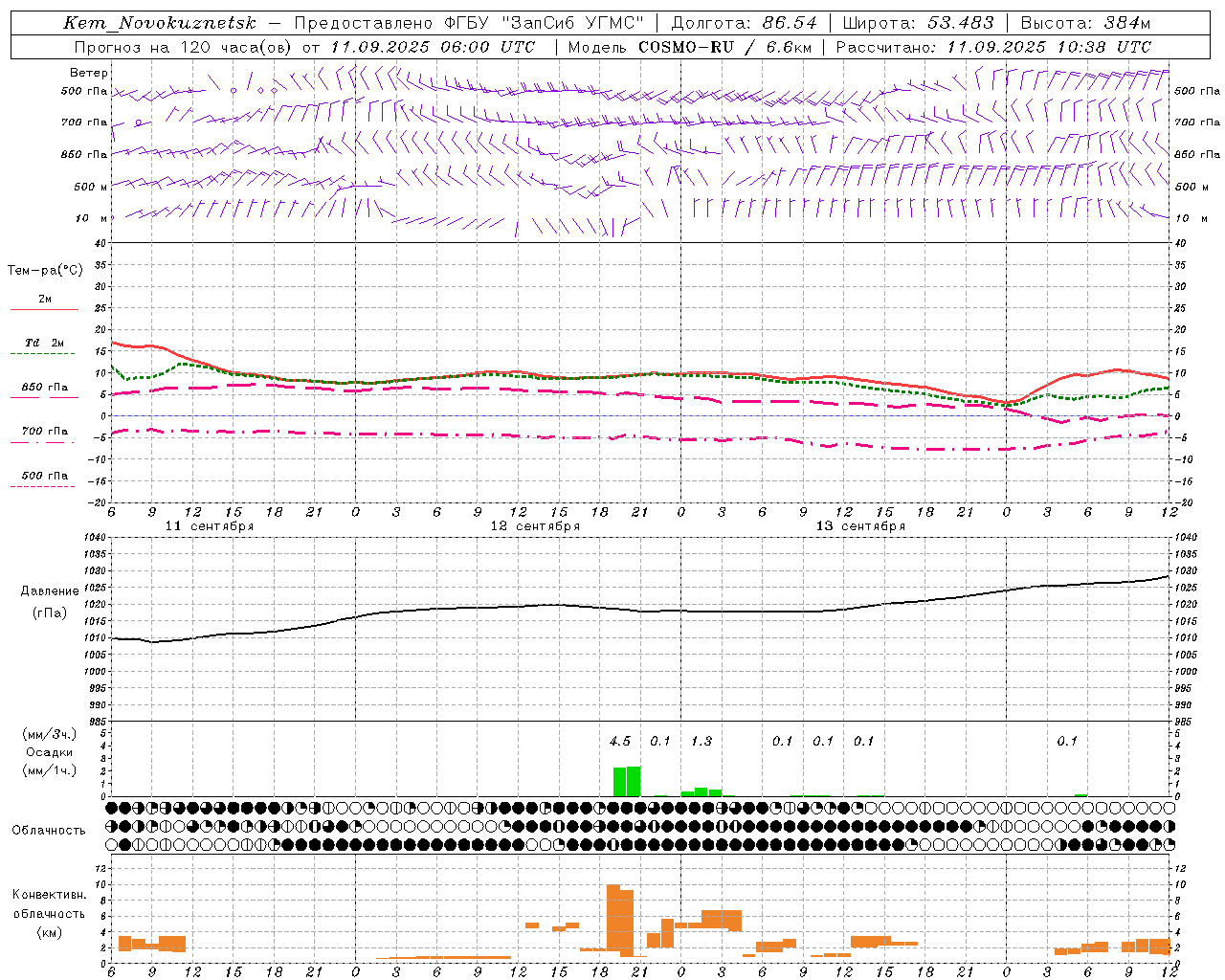
Task: Select the 'Td 2м' dew point legend entry
Action: [44, 343]
